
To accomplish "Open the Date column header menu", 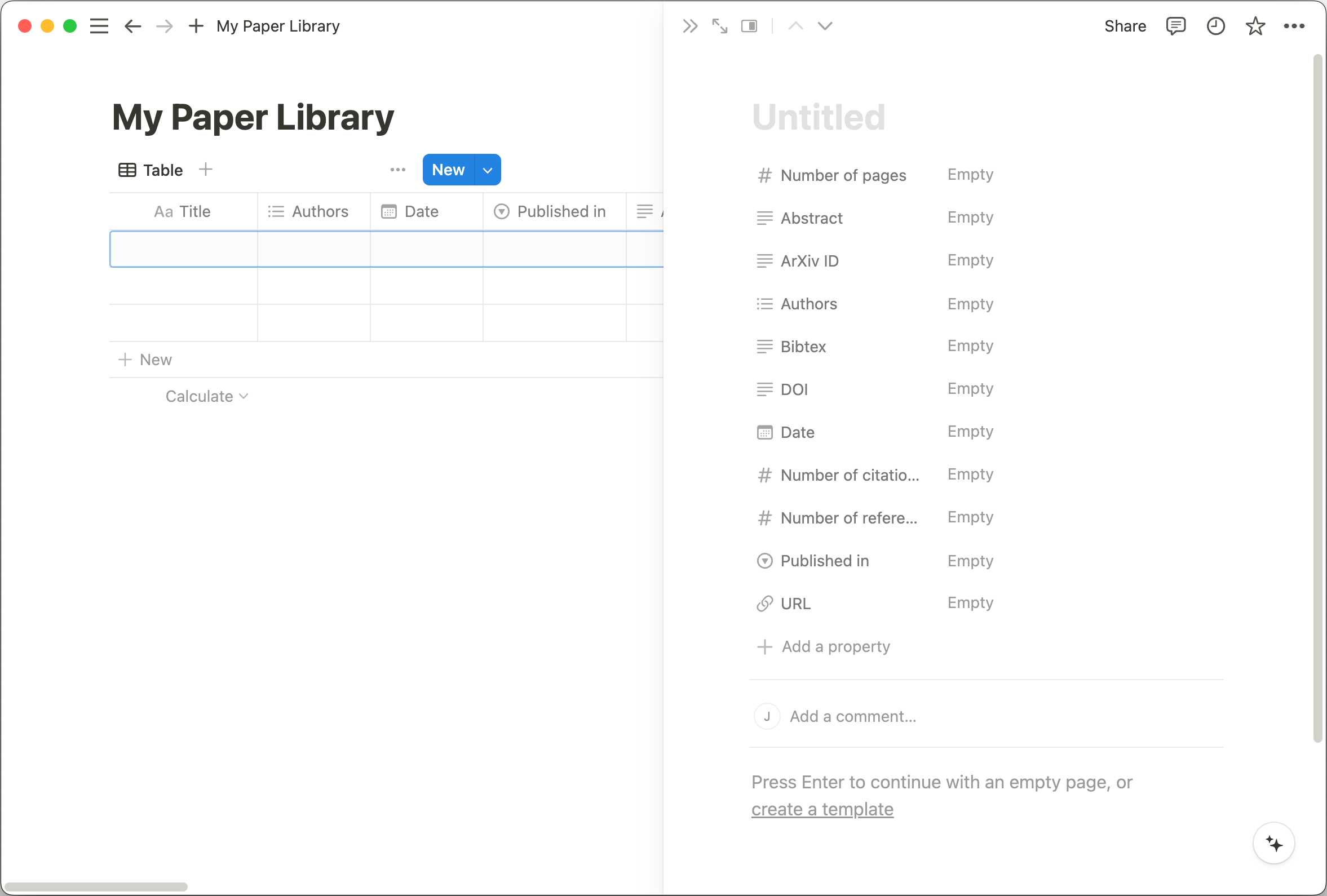I will click(427, 212).
